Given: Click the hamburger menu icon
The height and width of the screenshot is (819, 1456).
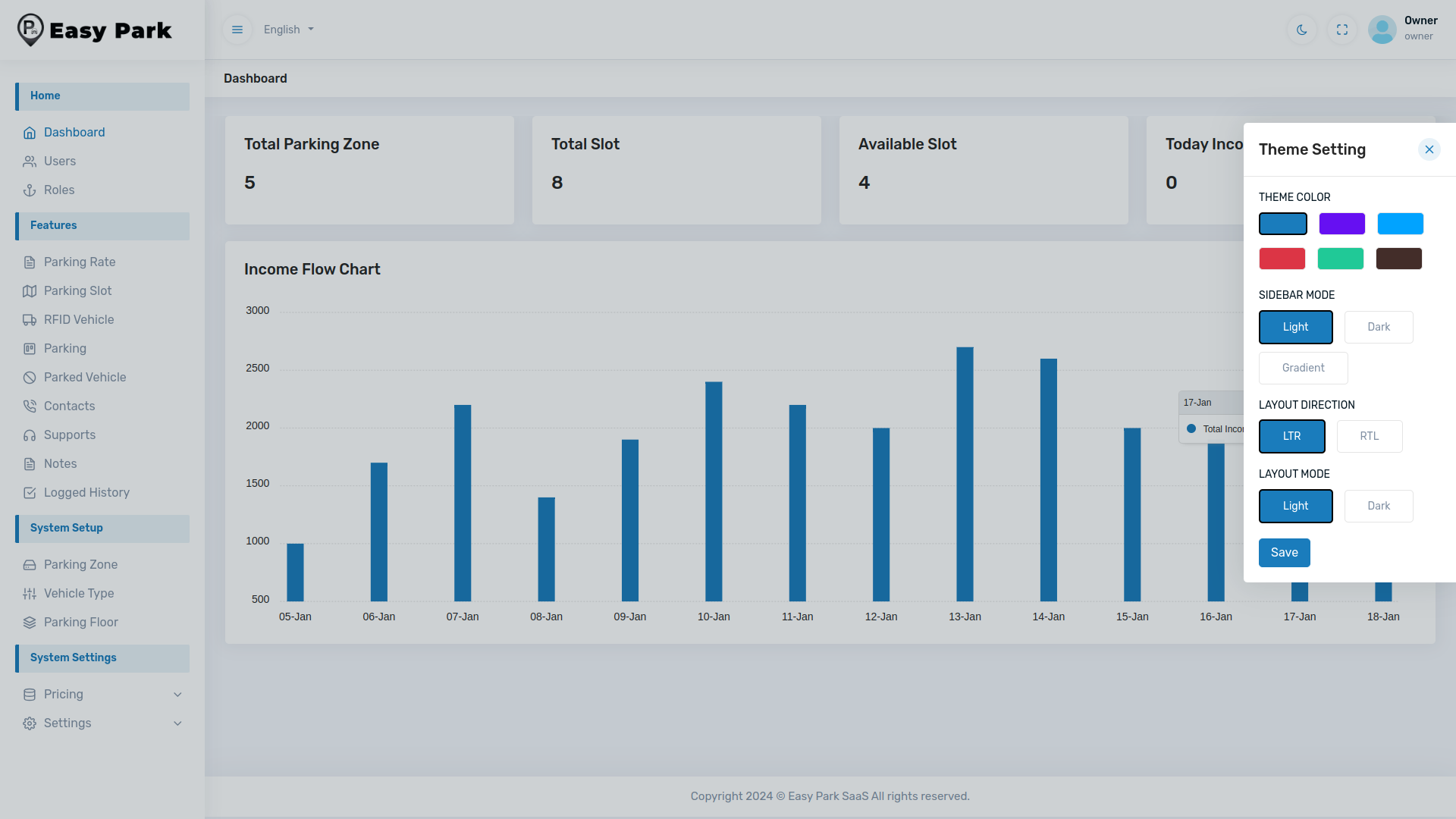Looking at the screenshot, I should pyautogui.click(x=237, y=30).
